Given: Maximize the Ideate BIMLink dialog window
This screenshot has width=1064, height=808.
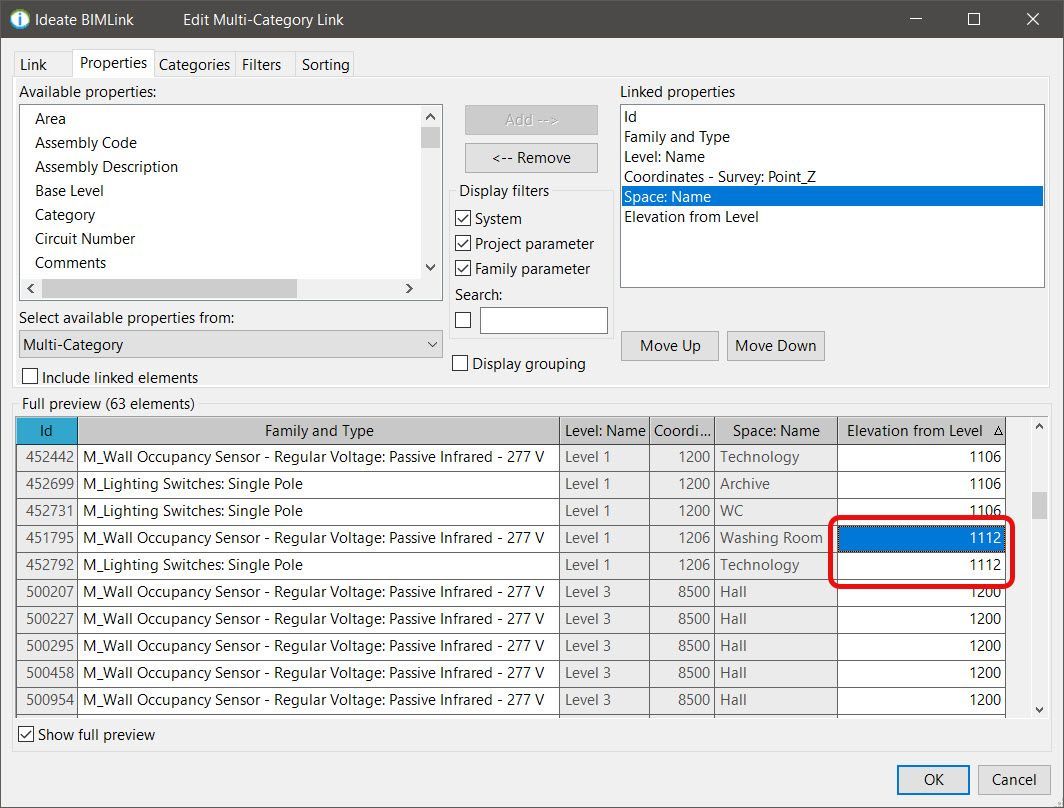Looking at the screenshot, I should click(x=974, y=19).
